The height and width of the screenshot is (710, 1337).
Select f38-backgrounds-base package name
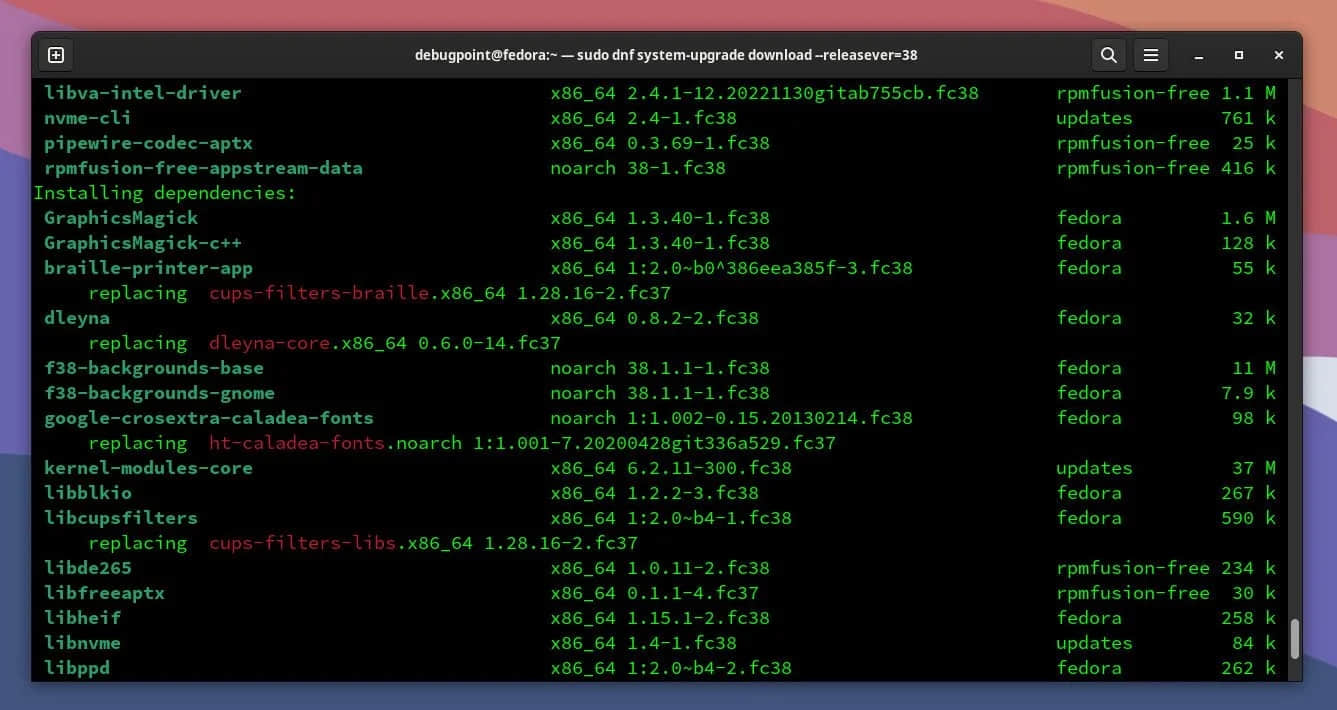pos(154,368)
